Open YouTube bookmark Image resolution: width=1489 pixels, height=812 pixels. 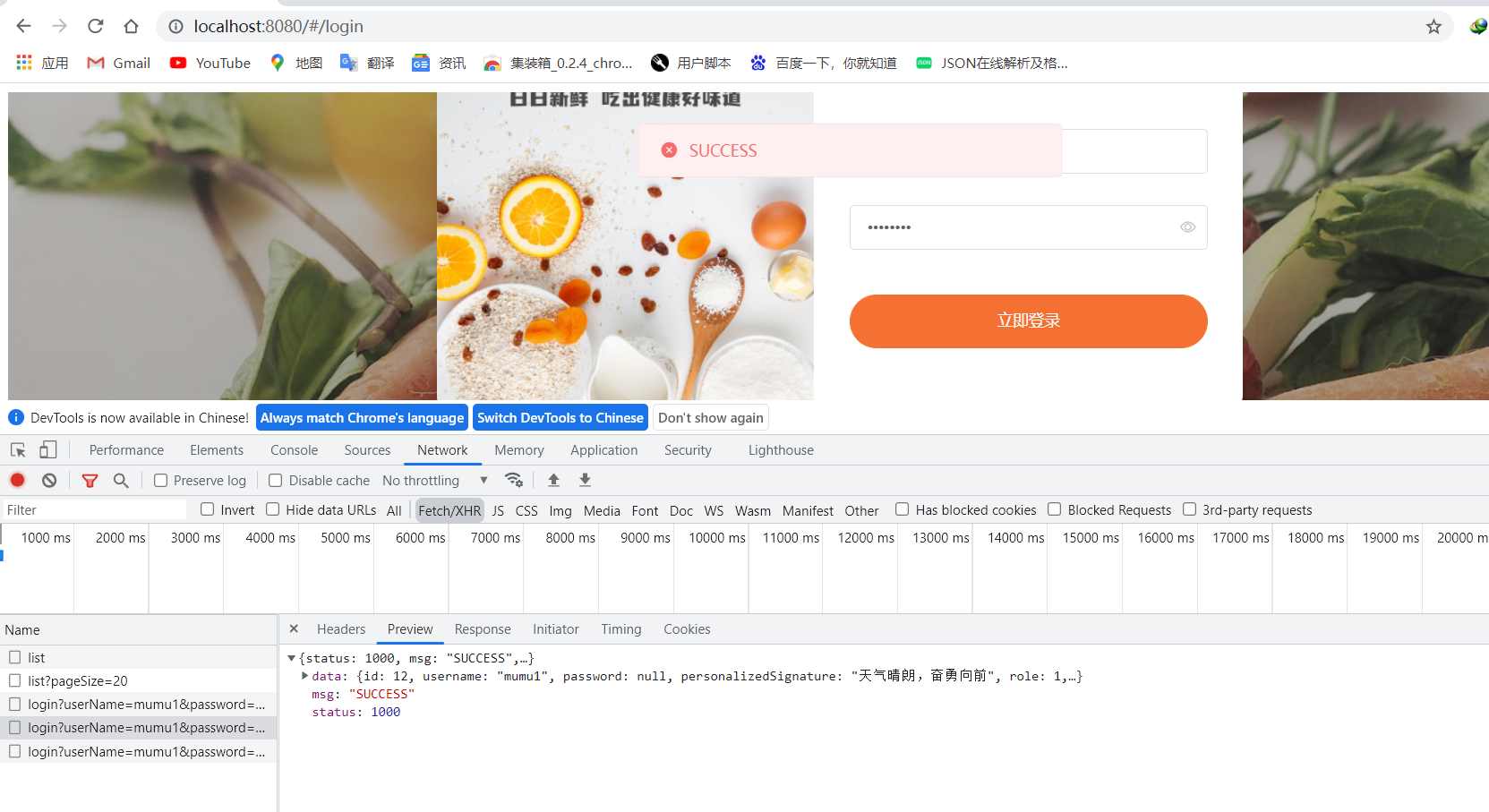tap(210, 63)
